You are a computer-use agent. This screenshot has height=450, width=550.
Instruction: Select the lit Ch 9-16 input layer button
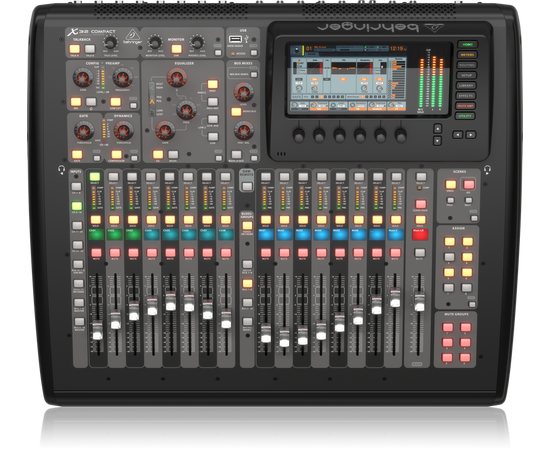coord(77,206)
